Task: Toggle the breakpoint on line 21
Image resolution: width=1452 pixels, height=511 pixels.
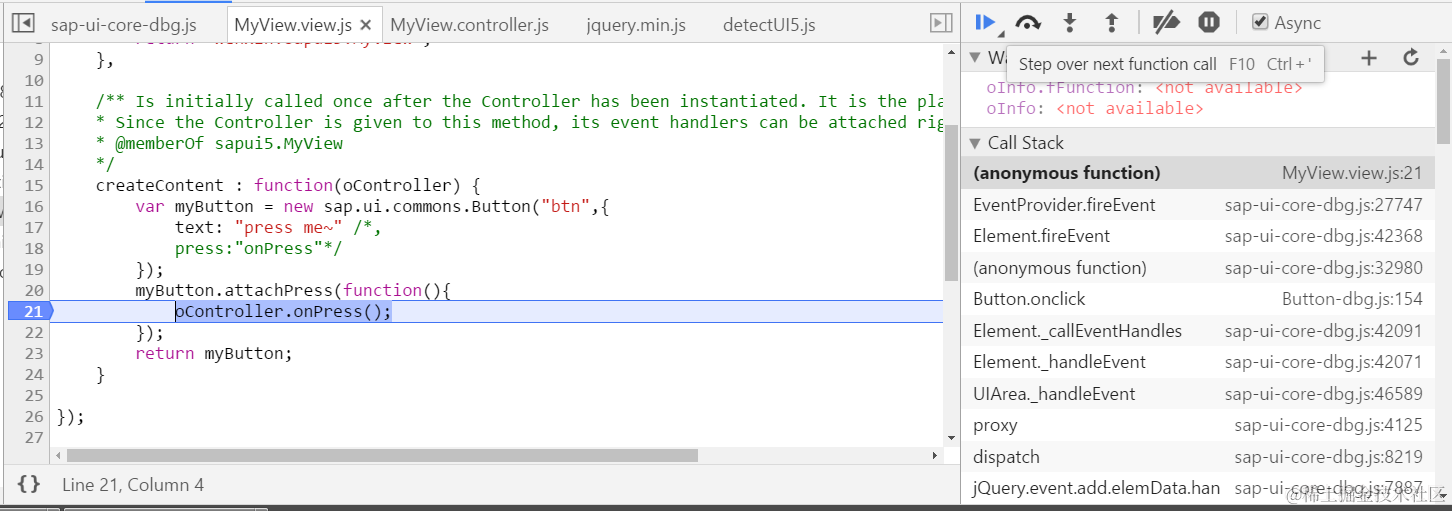Action: [30, 311]
